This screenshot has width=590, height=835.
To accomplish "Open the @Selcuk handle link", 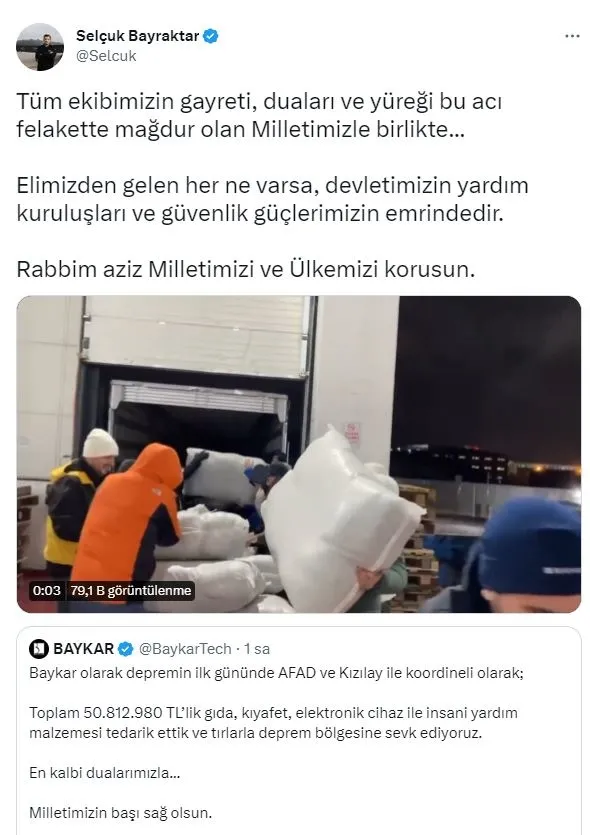I will [x=106, y=56].
